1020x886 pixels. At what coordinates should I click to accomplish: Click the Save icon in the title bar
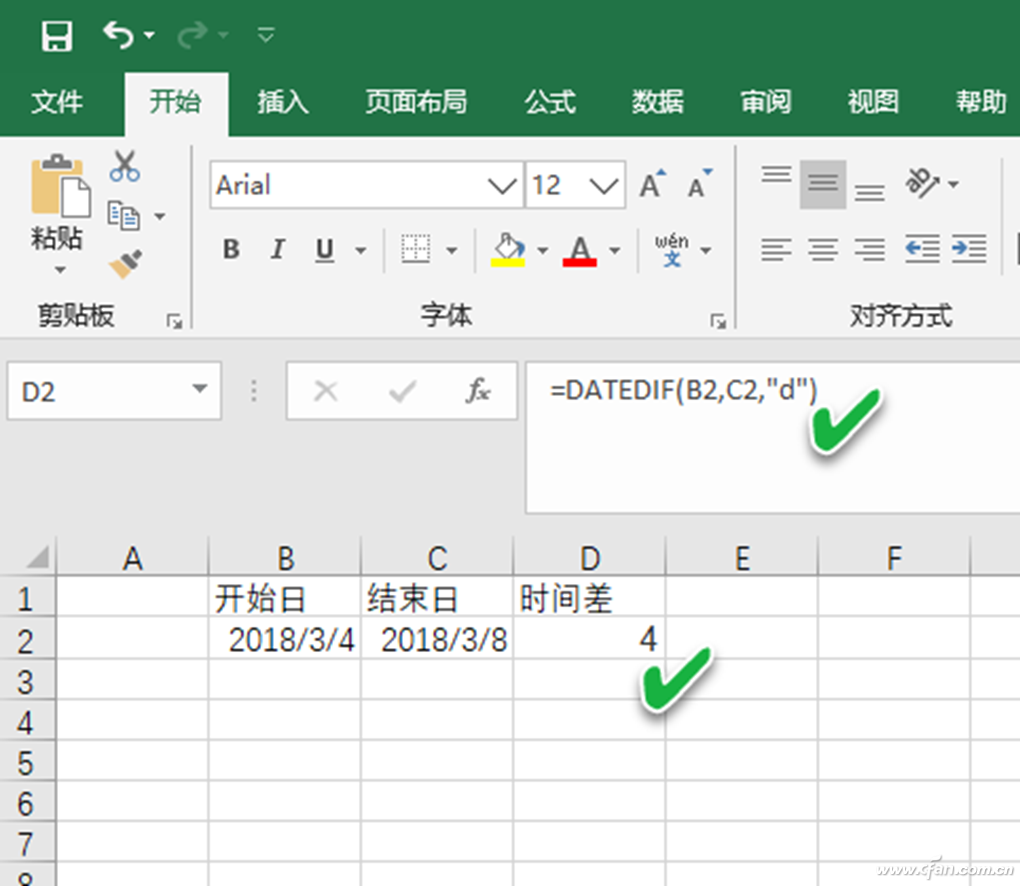pyautogui.click(x=57, y=36)
